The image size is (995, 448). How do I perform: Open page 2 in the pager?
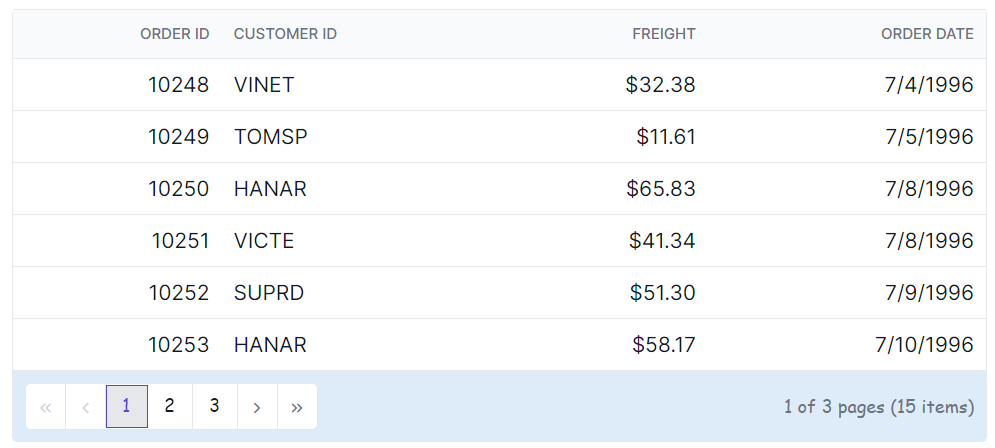click(x=170, y=406)
